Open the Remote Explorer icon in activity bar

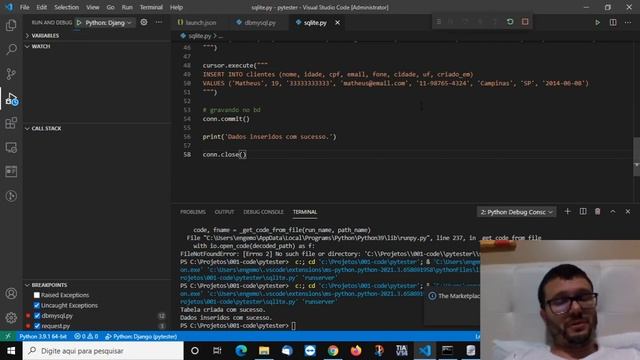tap(11, 147)
